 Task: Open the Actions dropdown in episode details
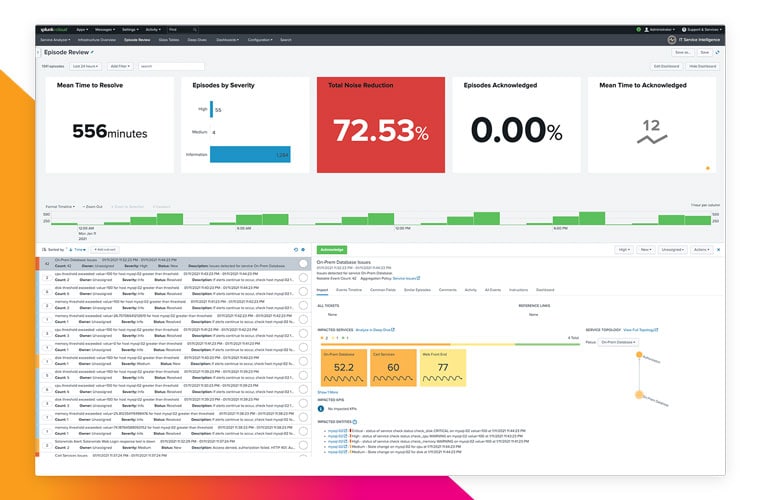(701, 250)
